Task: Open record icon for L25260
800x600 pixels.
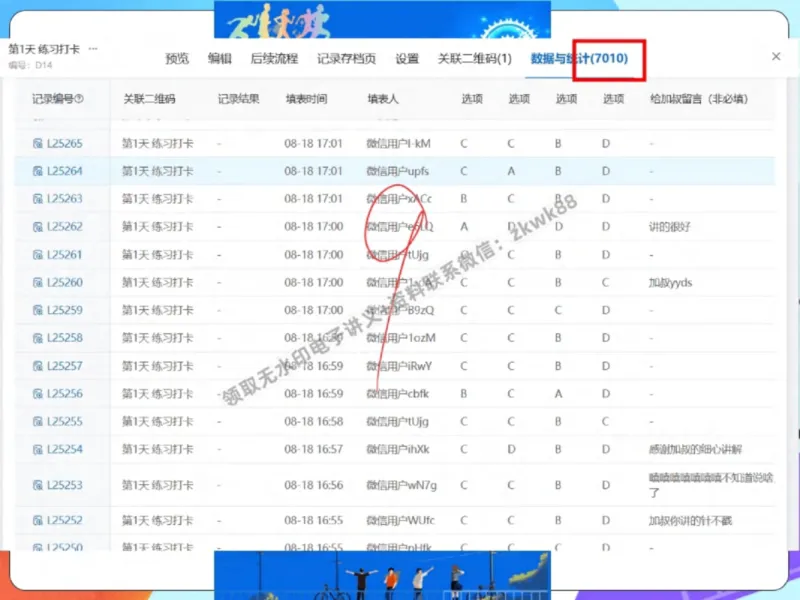Action: [x=38, y=282]
